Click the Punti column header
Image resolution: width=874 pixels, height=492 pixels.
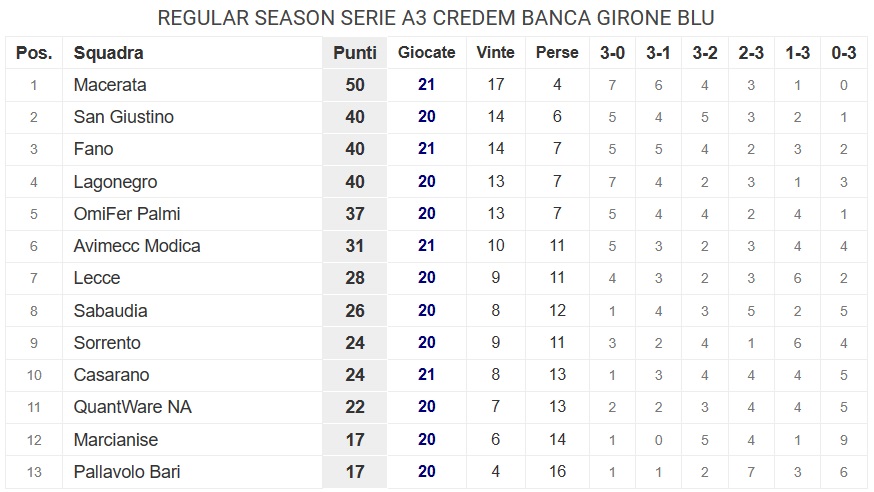(355, 53)
